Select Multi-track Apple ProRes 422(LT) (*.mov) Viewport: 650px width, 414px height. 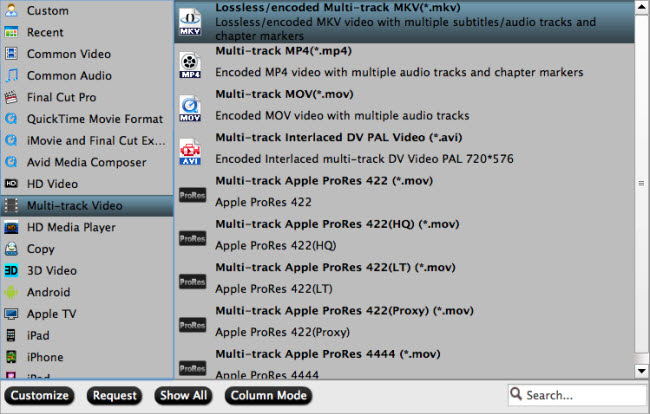404,281
